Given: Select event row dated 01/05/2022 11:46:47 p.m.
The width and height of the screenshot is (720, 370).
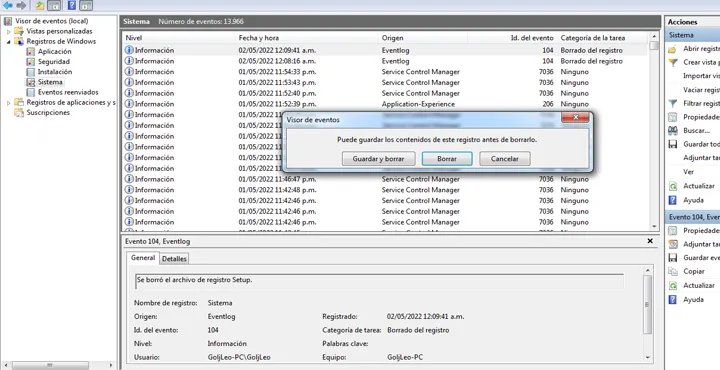Looking at the screenshot, I should [385, 179].
